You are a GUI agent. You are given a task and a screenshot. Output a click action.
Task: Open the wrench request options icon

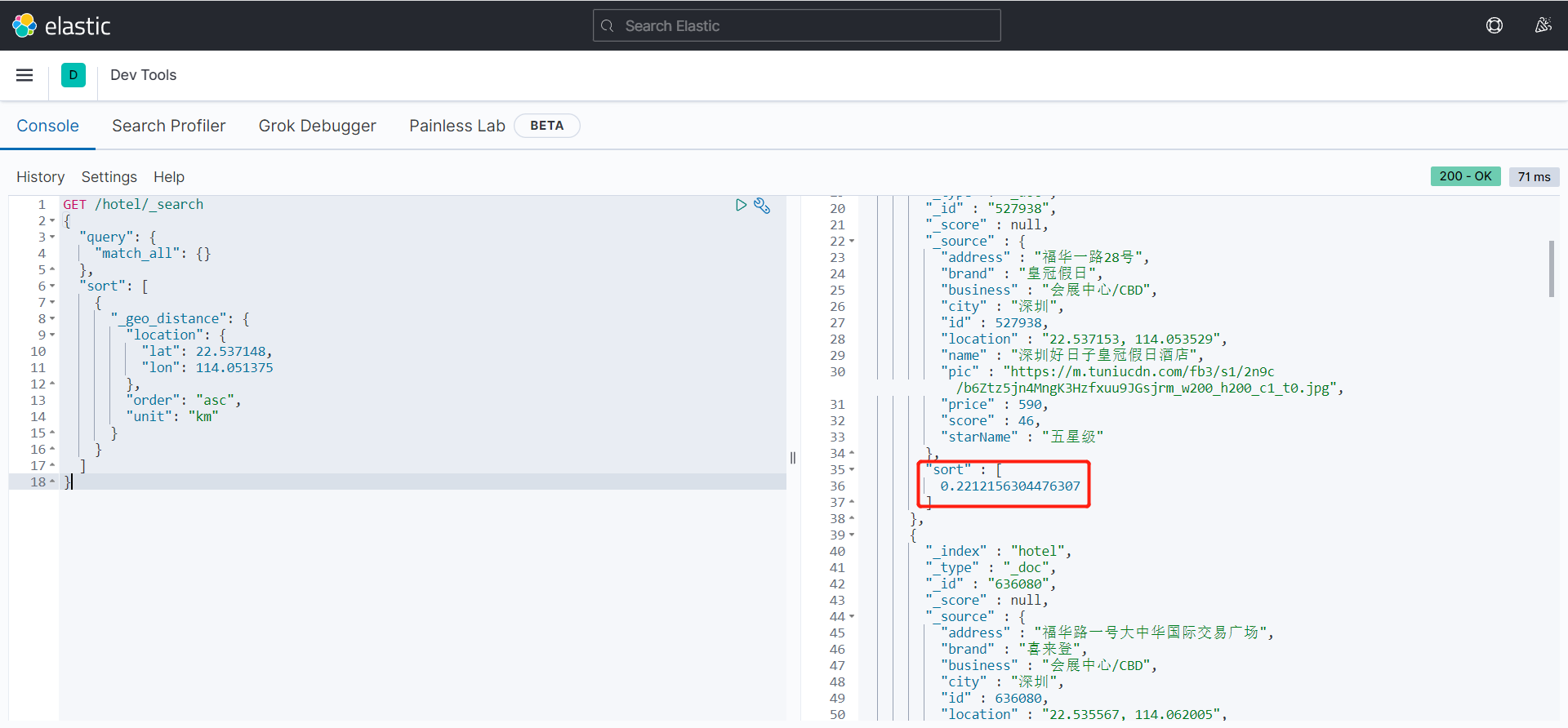point(762,205)
